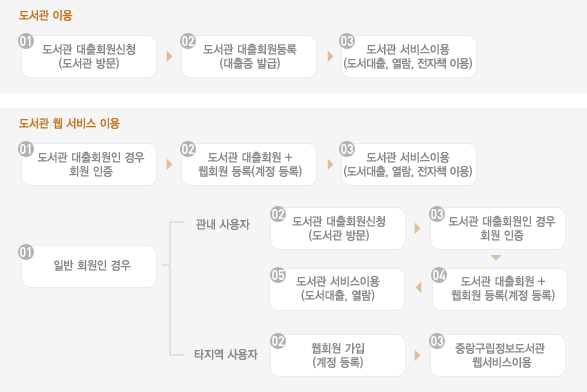Select the 도서관 이용 section heading
This screenshot has height=392, width=587.
point(45,16)
